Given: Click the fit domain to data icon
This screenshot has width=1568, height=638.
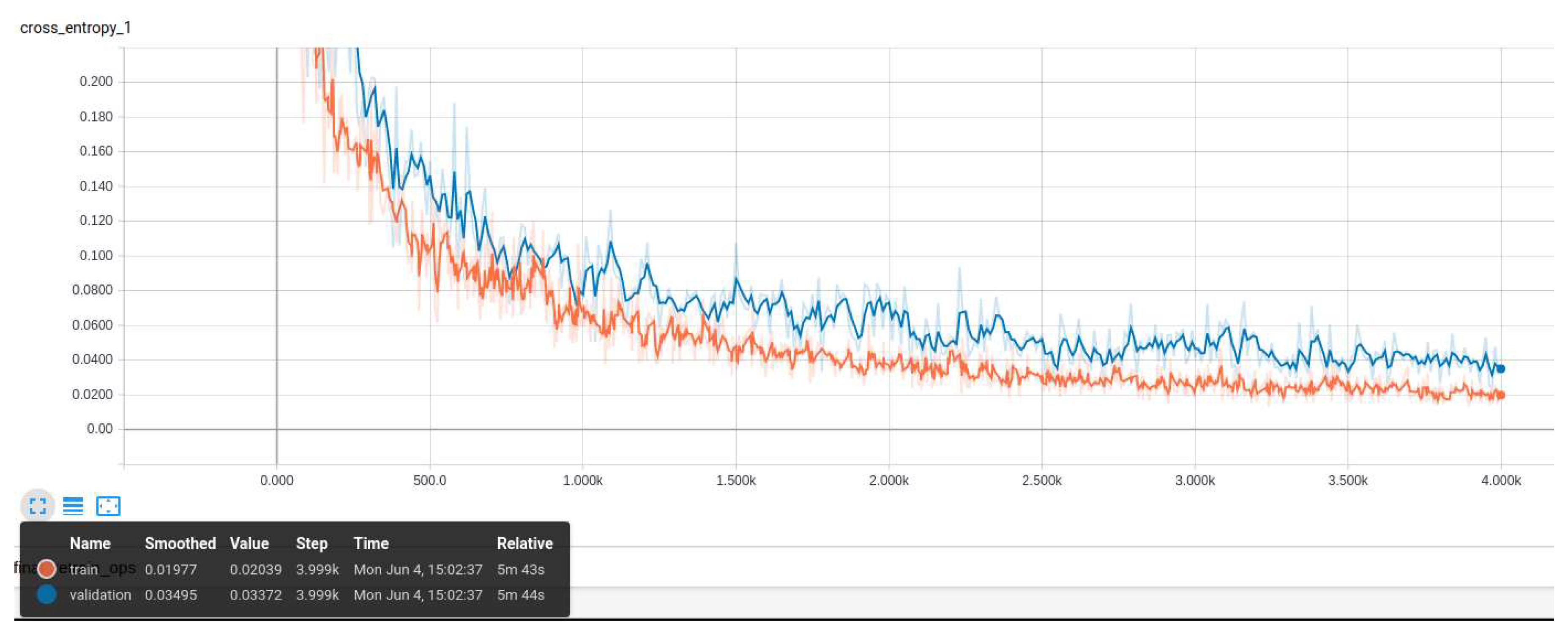Looking at the screenshot, I should click(108, 505).
